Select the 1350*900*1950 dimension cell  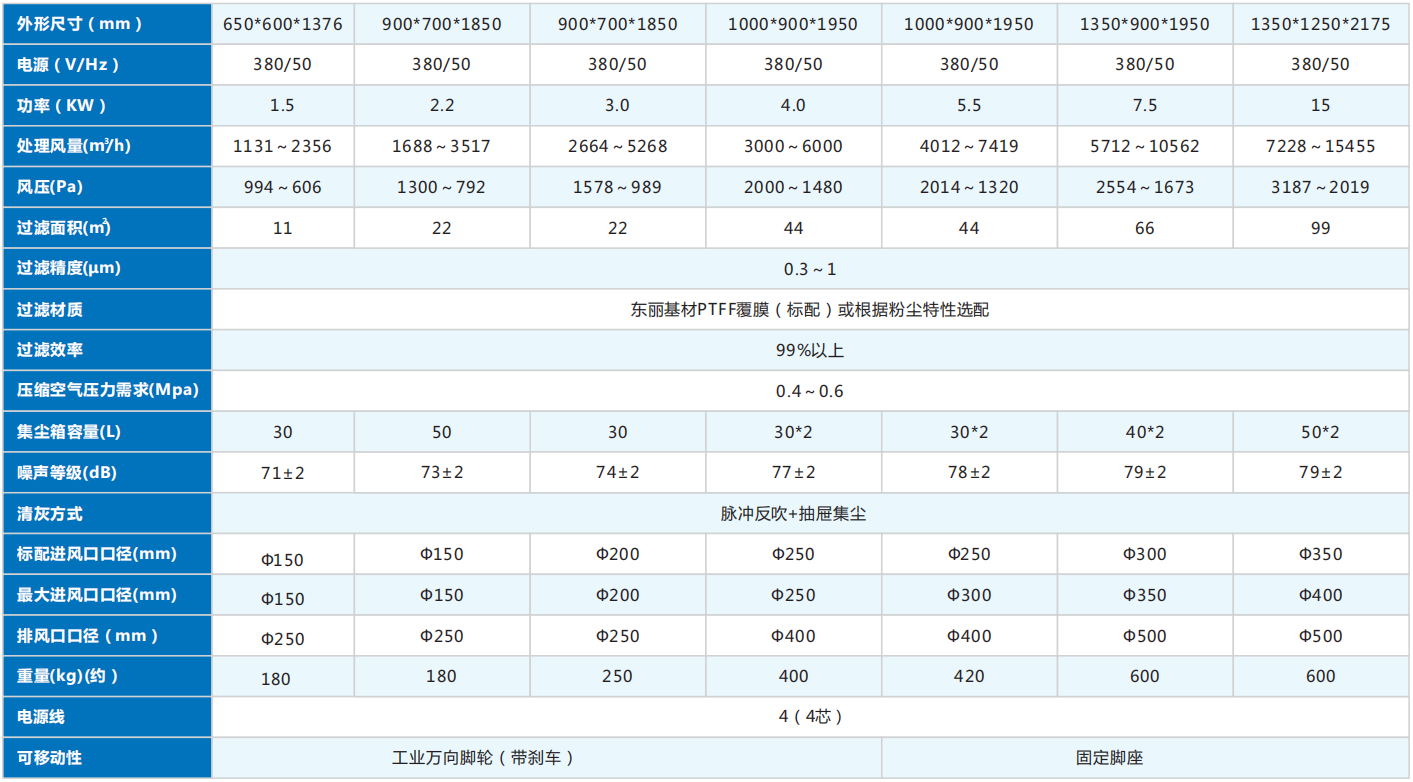(x=1145, y=23)
